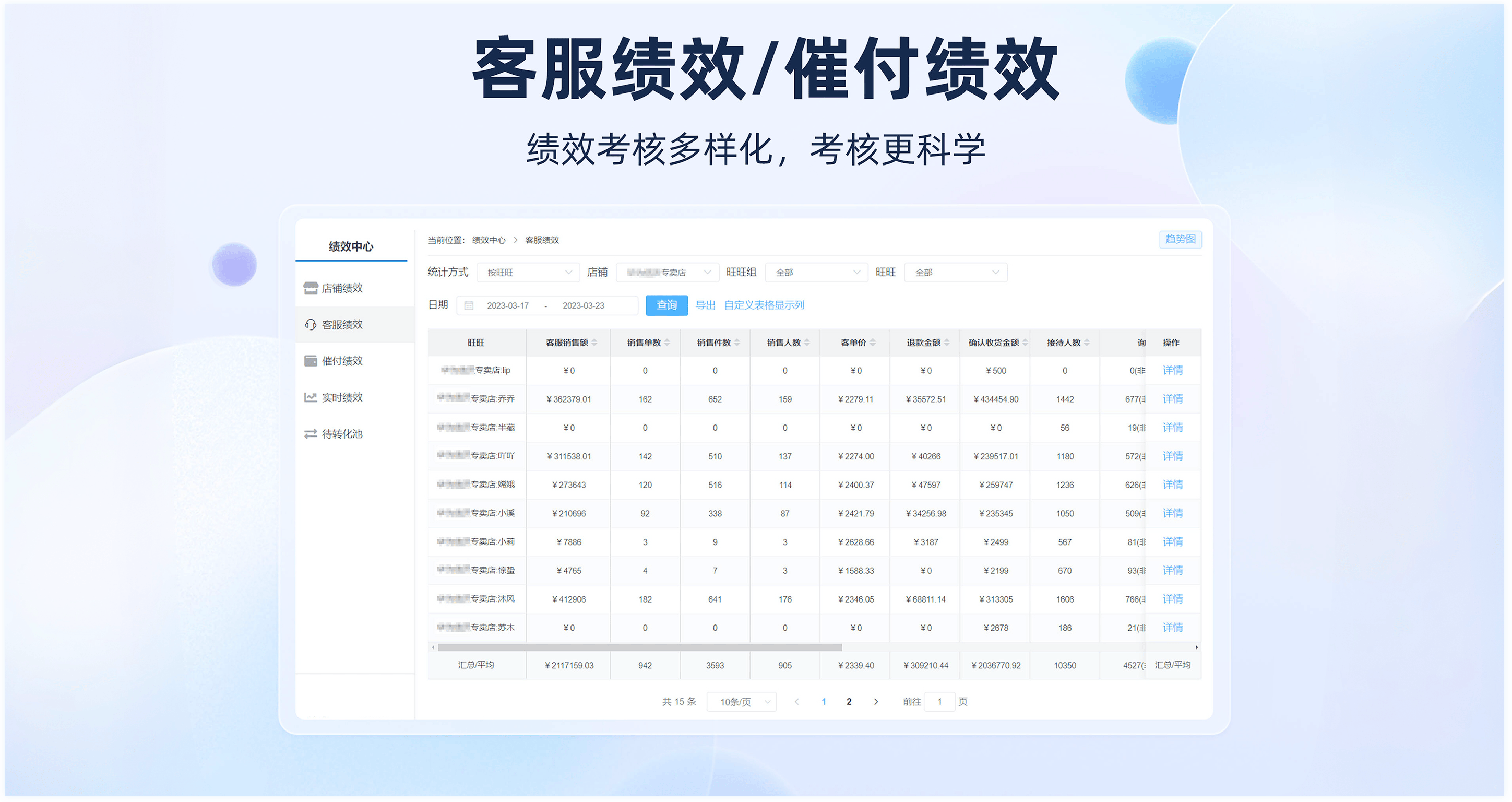
Task: Click the horizontal table scrollbar
Action: tap(640, 647)
